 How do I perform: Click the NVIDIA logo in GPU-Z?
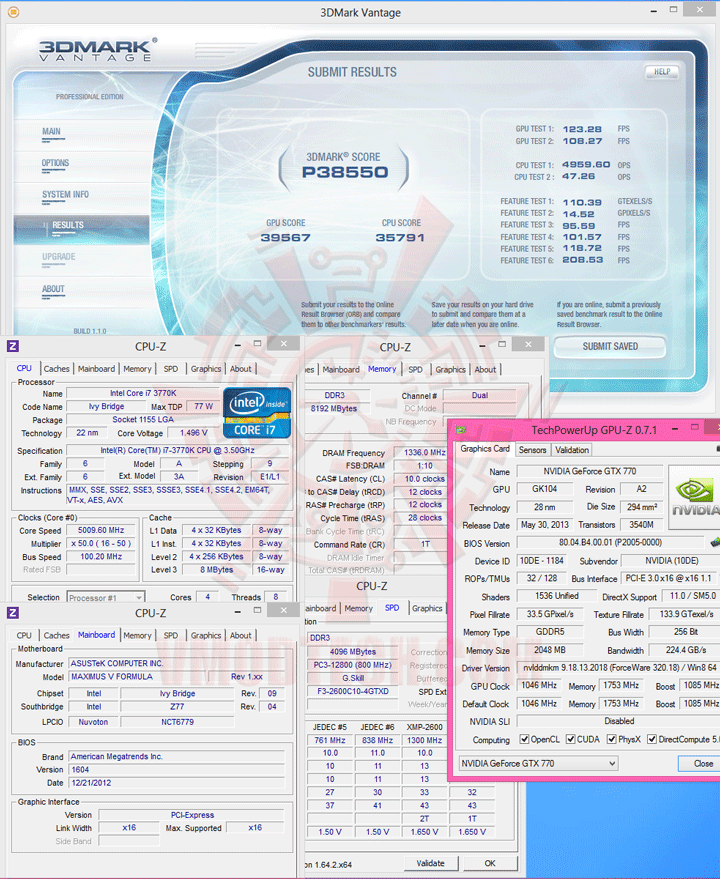point(694,497)
